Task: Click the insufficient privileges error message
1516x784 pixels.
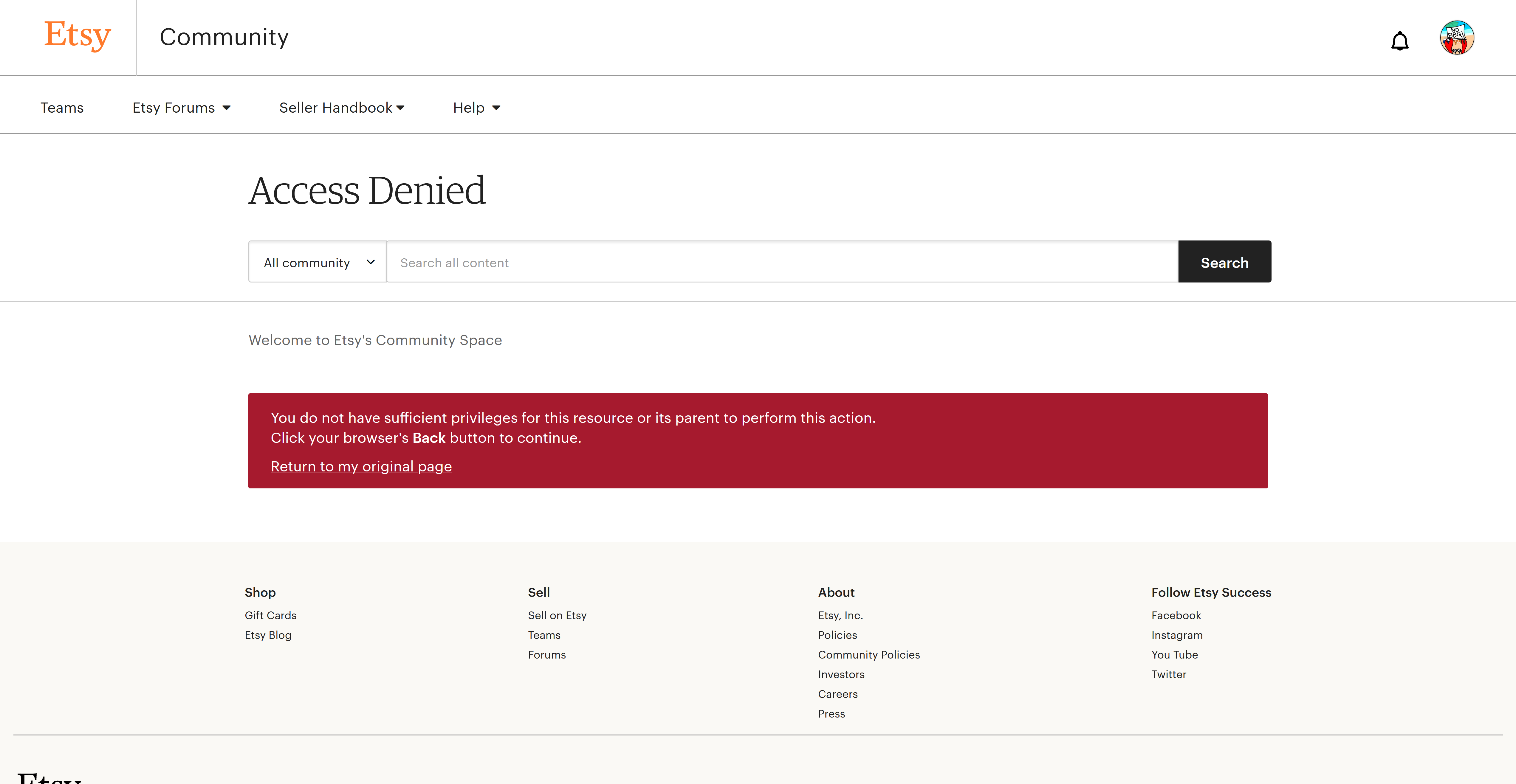Action: [x=573, y=428]
